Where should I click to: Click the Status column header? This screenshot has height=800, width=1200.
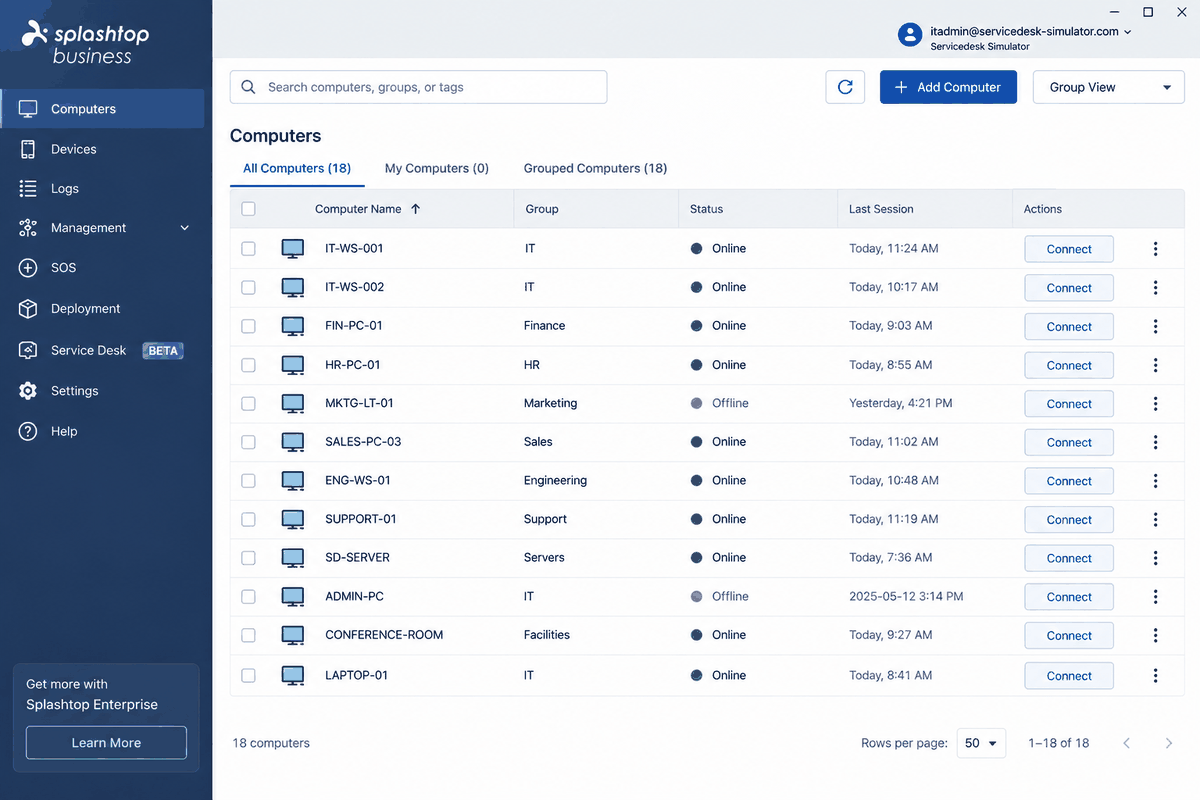click(706, 209)
